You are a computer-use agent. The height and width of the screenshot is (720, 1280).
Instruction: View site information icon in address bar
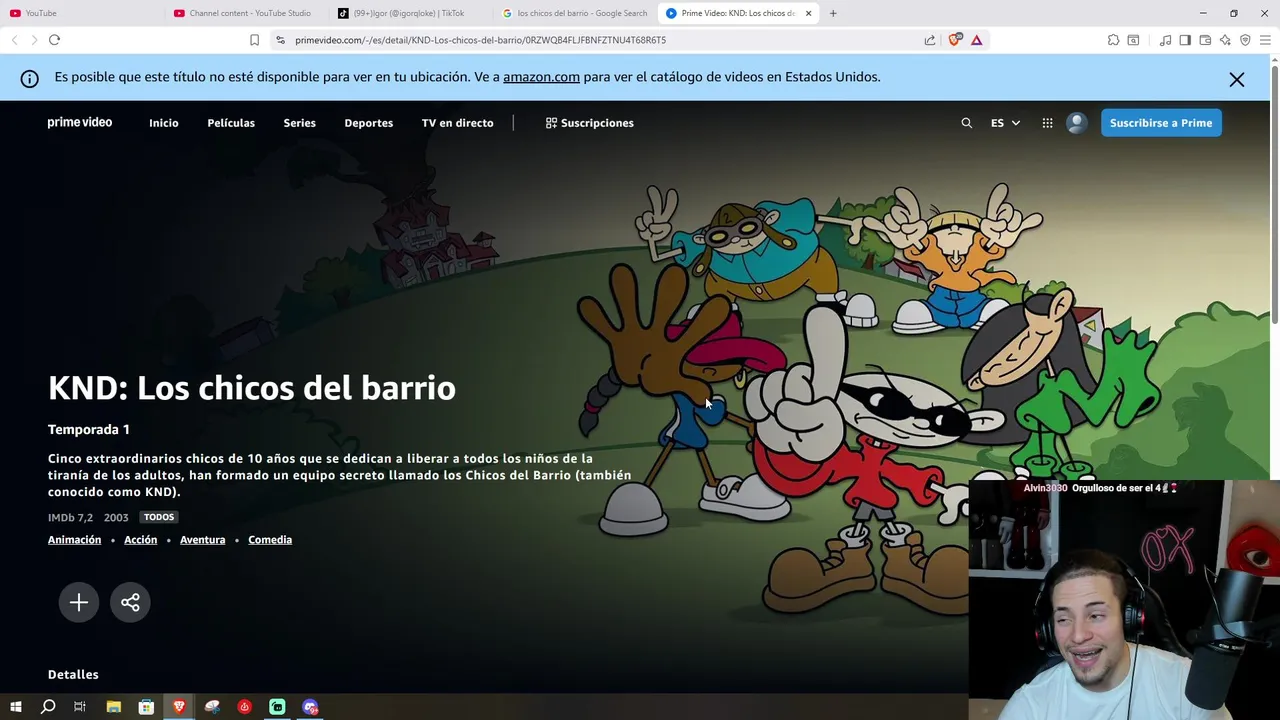pyautogui.click(x=280, y=40)
